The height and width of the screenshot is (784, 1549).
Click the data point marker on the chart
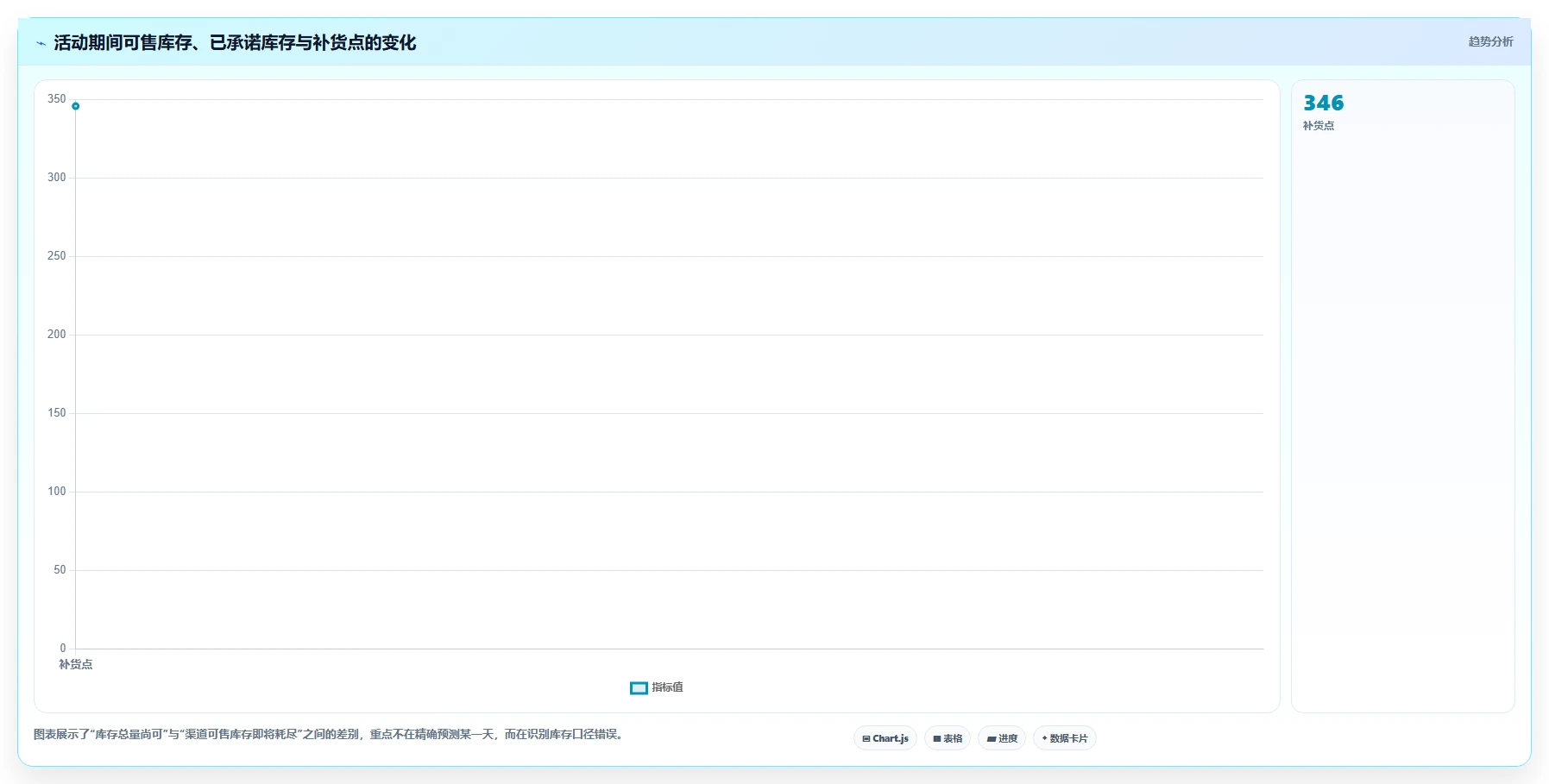pos(76,106)
